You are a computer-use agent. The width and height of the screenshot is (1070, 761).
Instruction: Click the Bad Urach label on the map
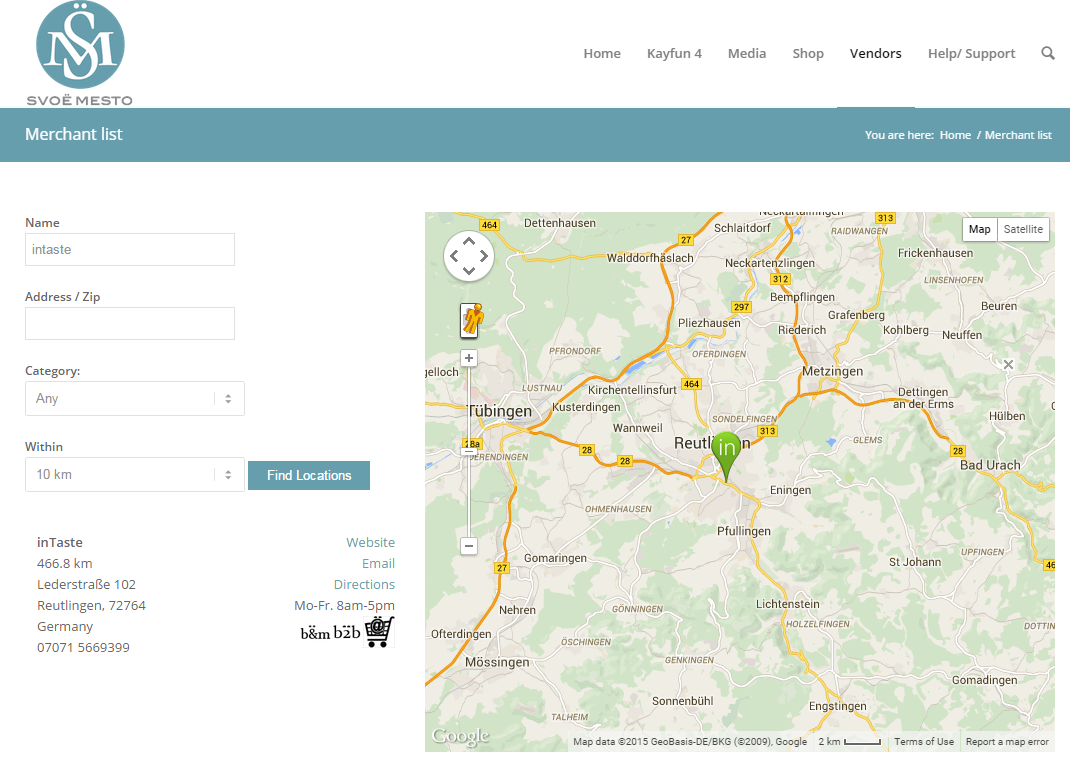990,465
